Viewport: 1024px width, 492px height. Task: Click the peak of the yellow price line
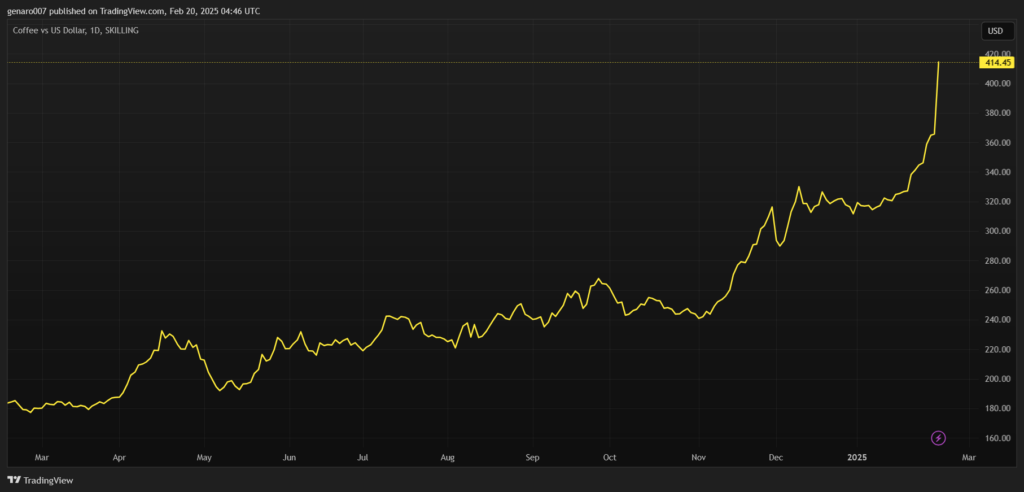938,63
